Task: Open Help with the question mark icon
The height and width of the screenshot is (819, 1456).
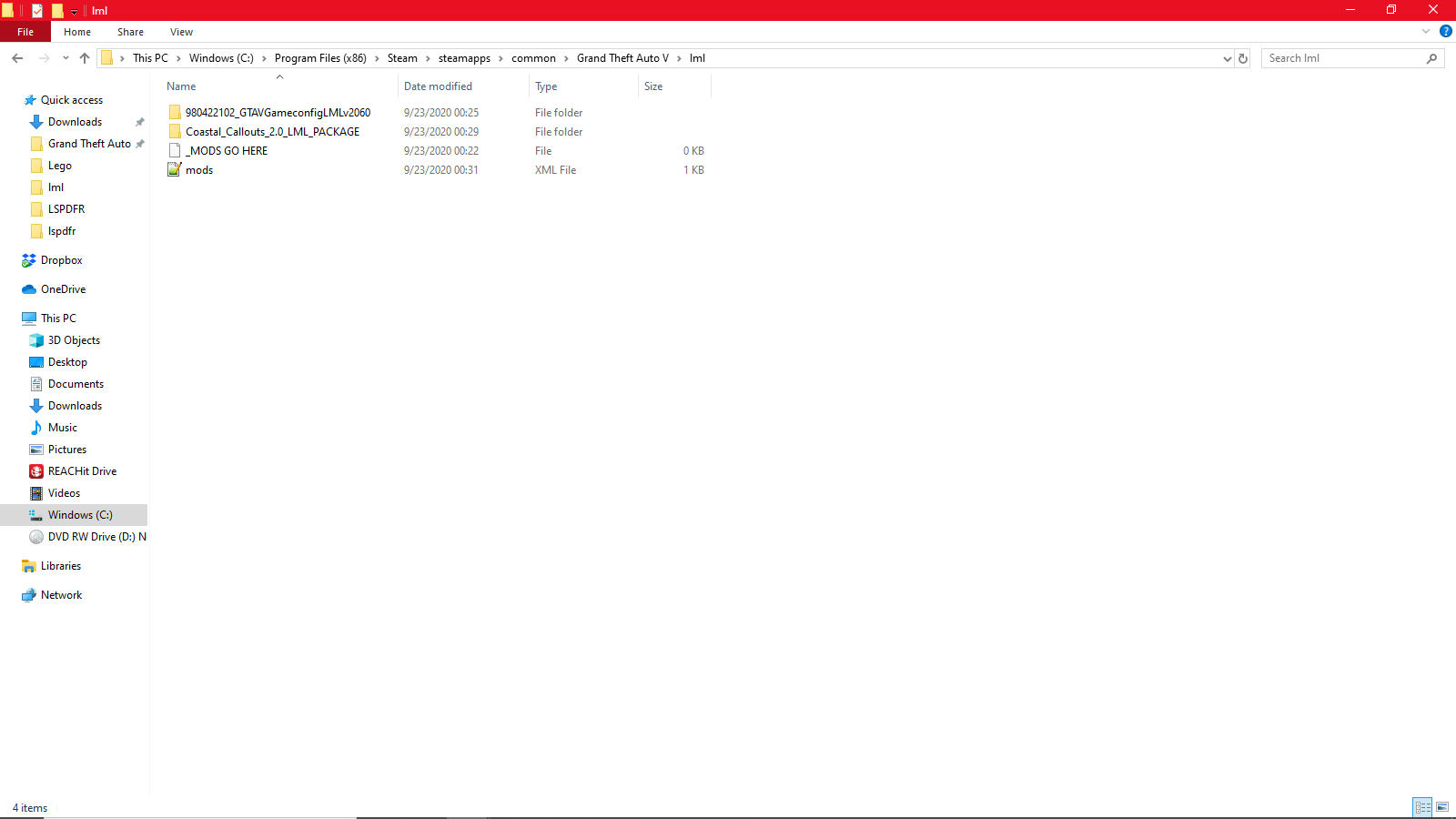Action: (1445, 31)
